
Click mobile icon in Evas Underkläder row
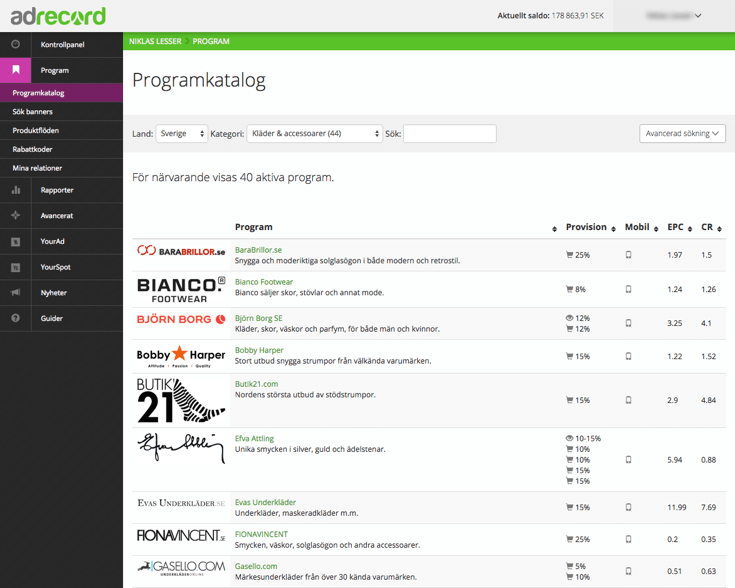[628, 507]
